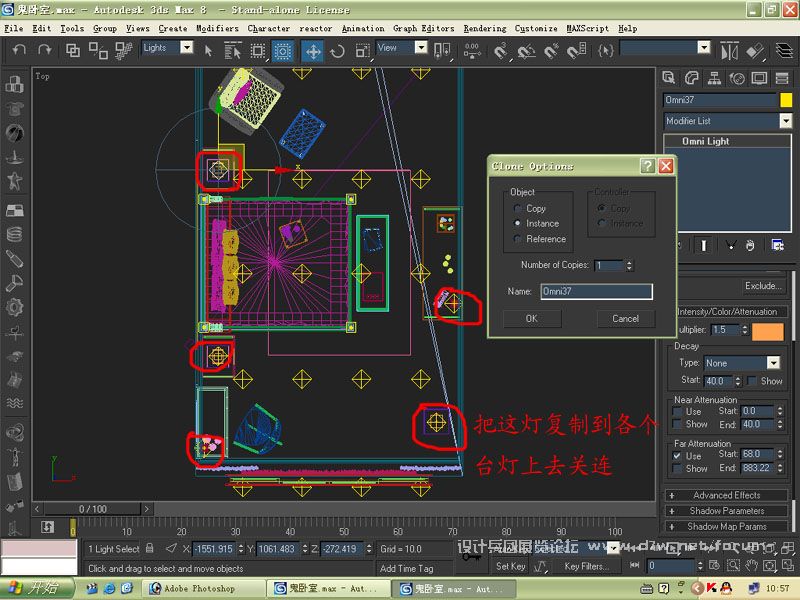Click the orange light color swatch
The width and height of the screenshot is (800, 600).
(x=767, y=331)
